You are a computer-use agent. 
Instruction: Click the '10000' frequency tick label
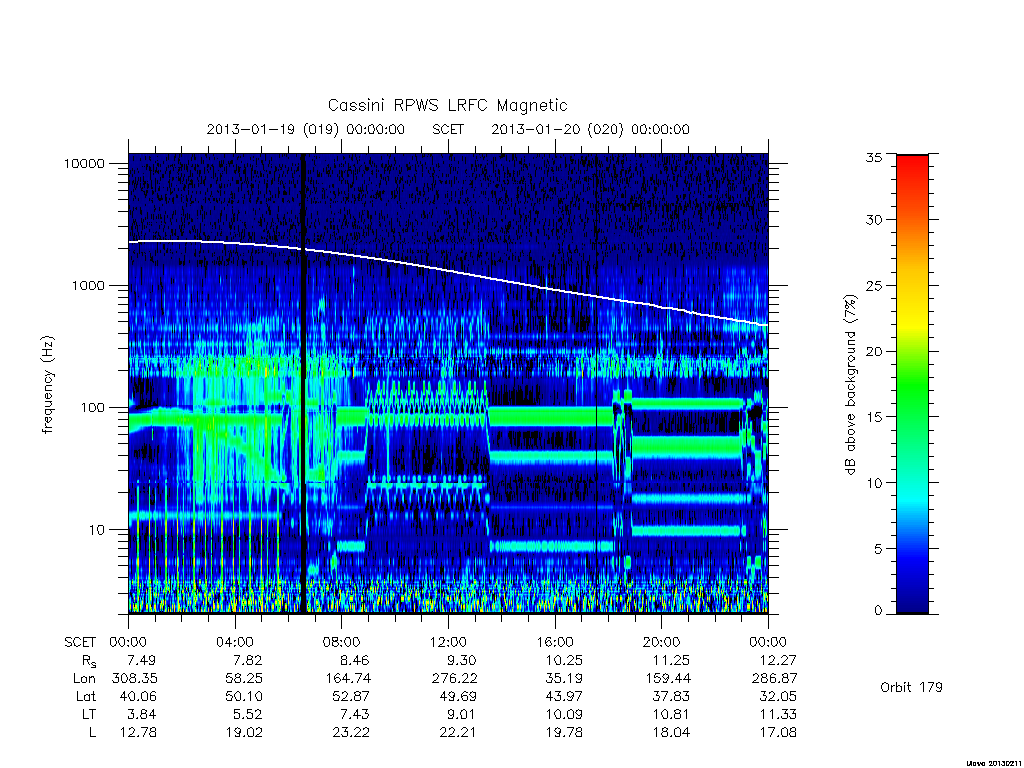tap(84, 163)
